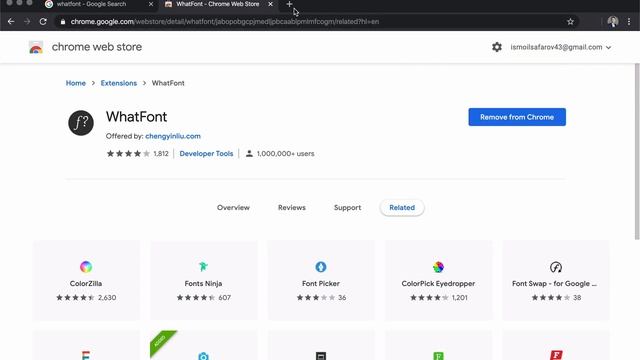This screenshot has width=640, height=360.
Task: Click the address bar URL
Action: pyautogui.click(x=224, y=22)
